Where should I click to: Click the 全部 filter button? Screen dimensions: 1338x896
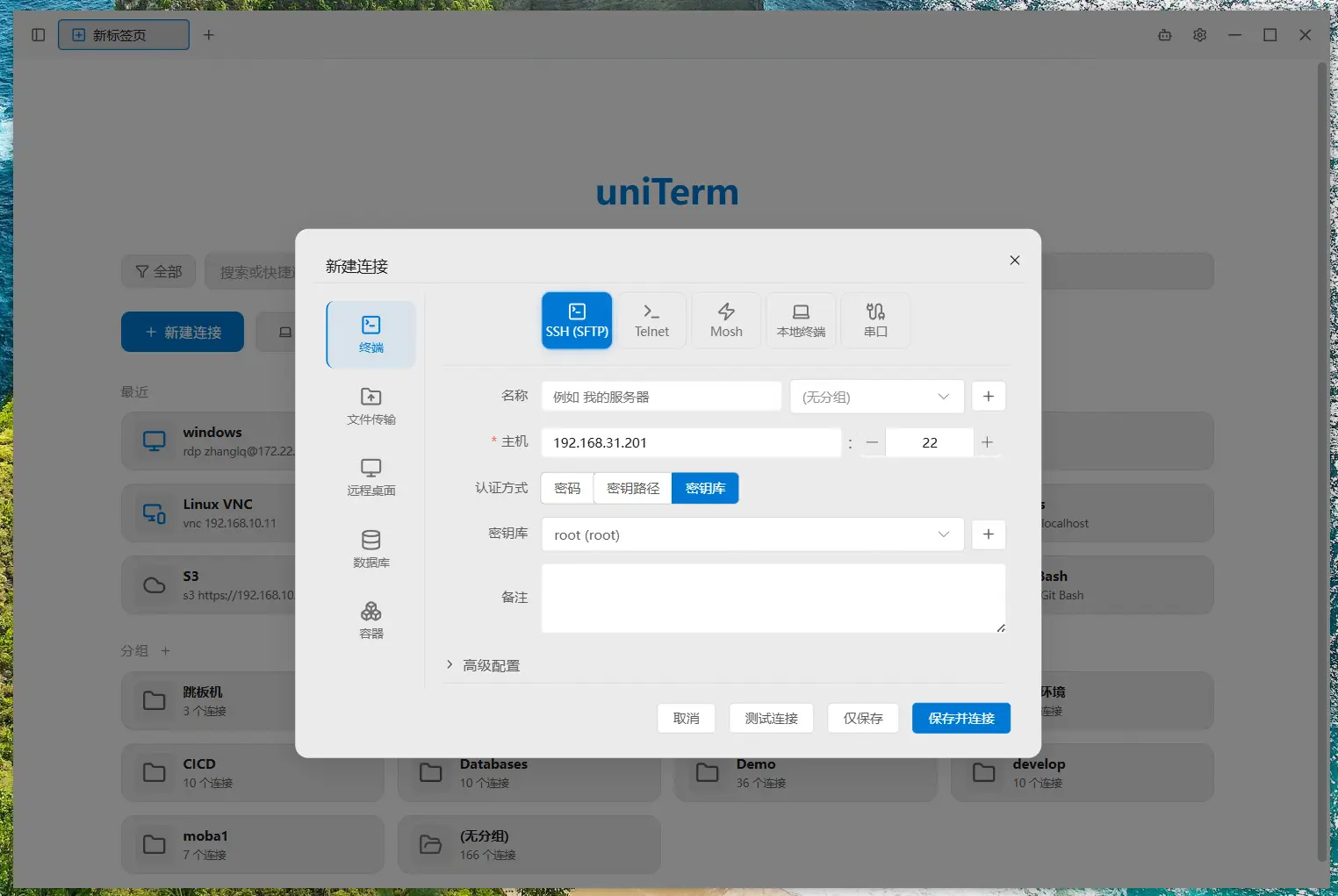(159, 272)
